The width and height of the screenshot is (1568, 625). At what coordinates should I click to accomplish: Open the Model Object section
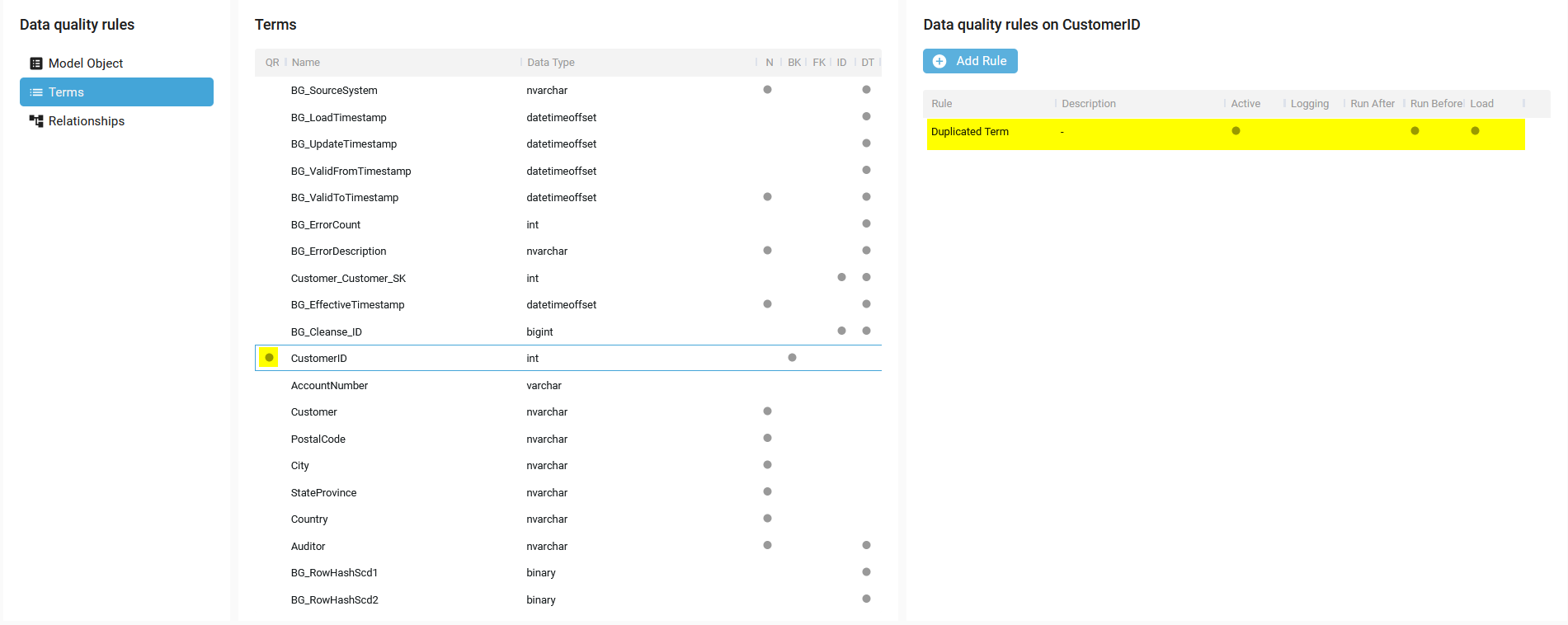tap(86, 63)
